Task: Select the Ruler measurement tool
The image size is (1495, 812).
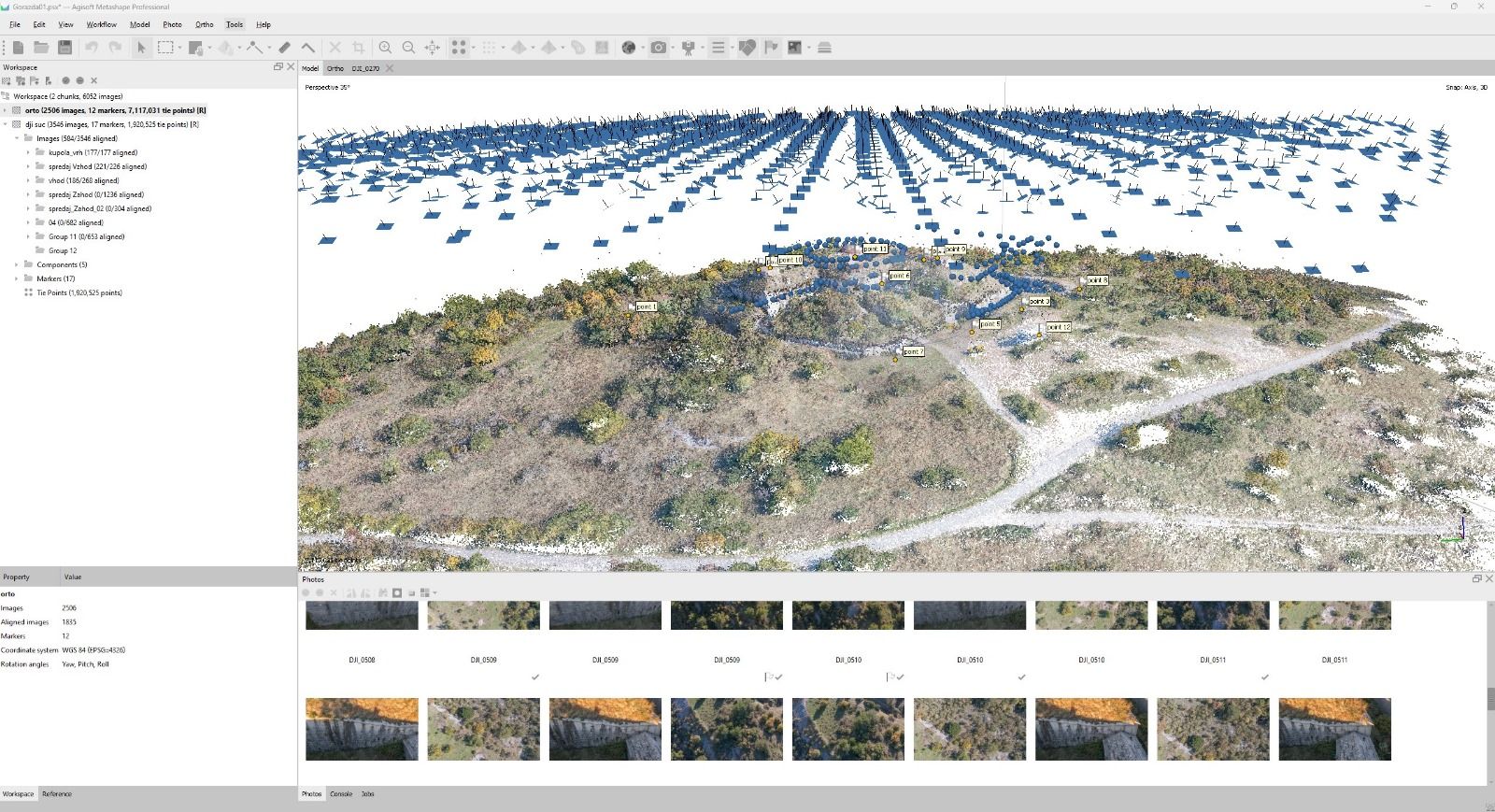Action: click(x=285, y=48)
